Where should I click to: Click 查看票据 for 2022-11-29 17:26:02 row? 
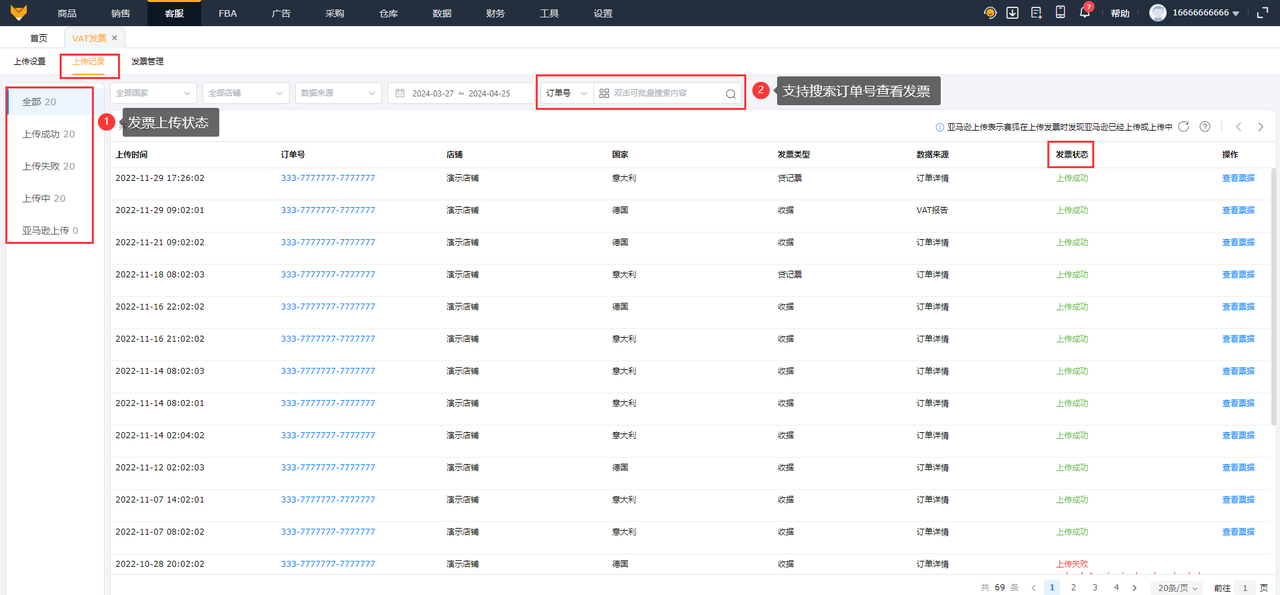(x=1238, y=178)
